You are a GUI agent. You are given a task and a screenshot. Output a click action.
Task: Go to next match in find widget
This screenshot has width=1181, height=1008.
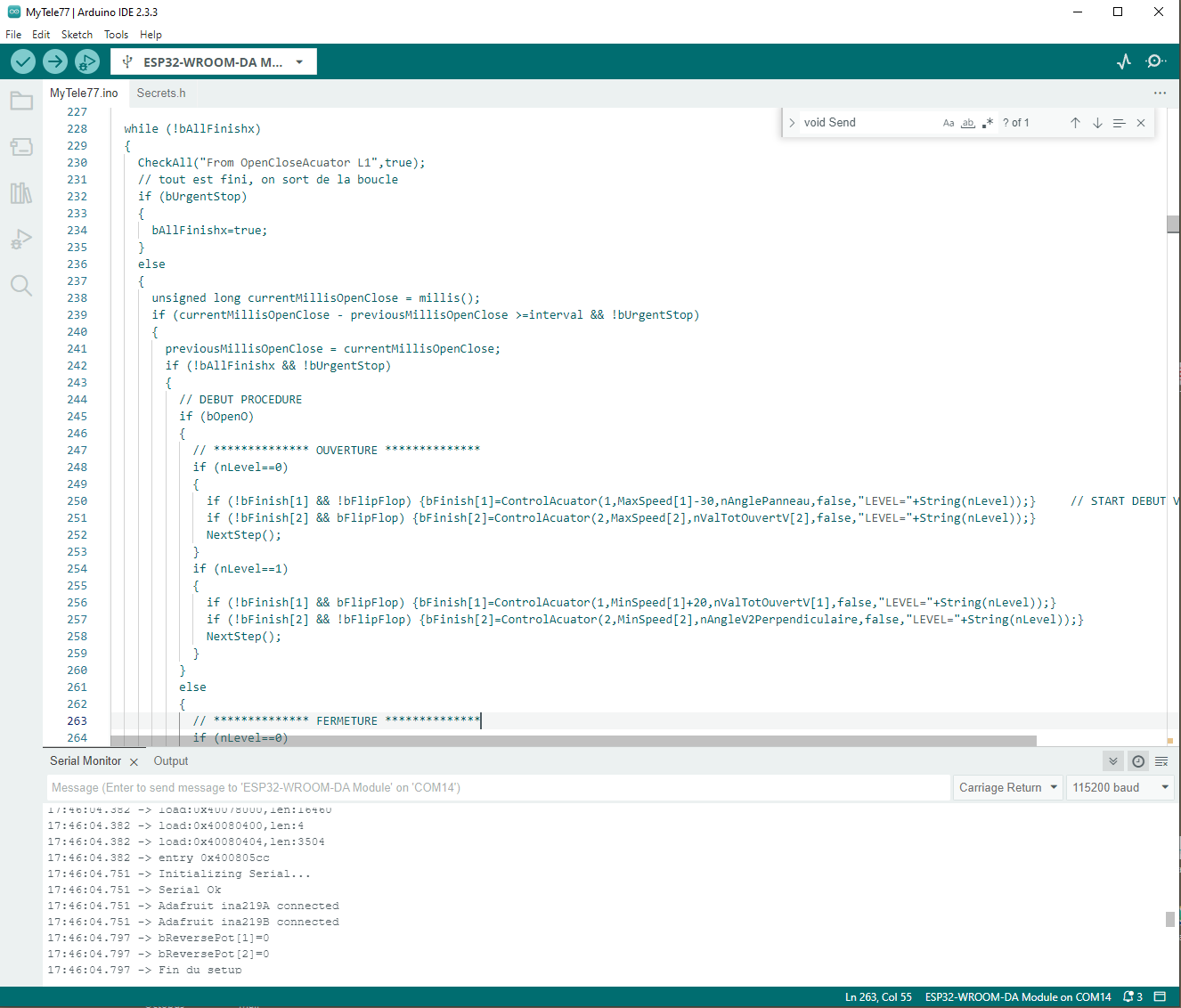click(x=1097, y=123)
